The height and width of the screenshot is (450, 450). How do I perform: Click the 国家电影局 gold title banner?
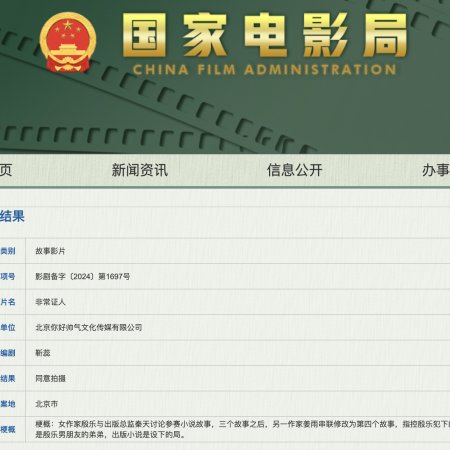(x=265, y=35)
